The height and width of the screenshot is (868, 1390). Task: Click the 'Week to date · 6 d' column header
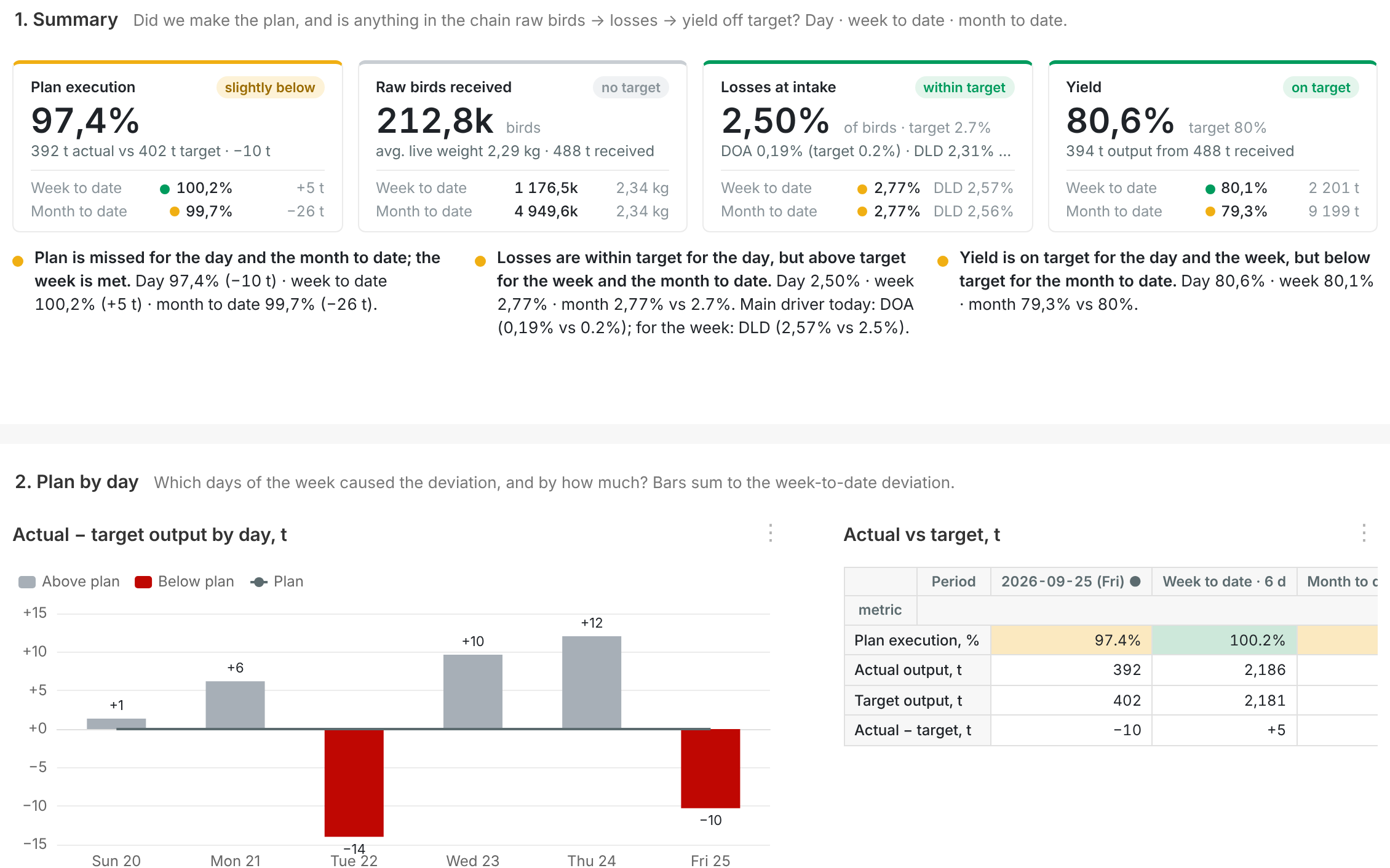[1224, 582]
